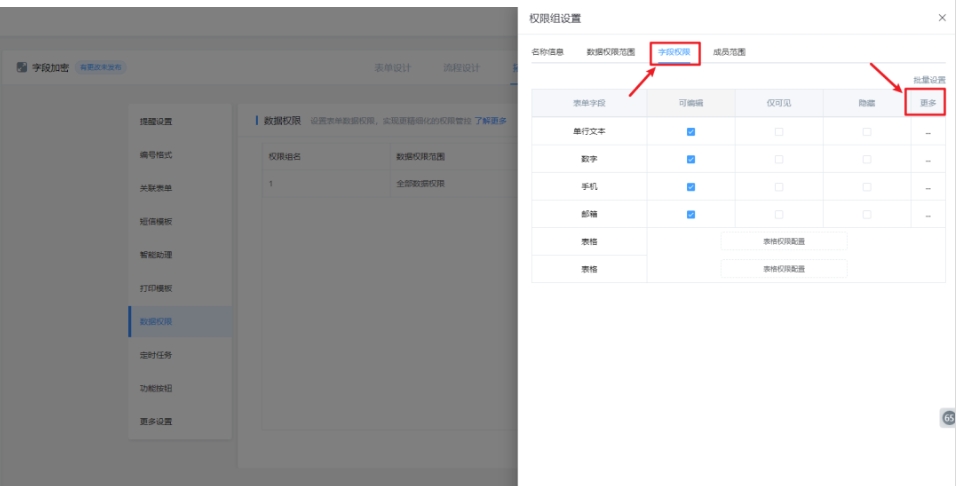Check 隐藏 for the 单行文本 field
This screenshot has height=486, width=956.
pyautogui.click(x=867, y=132)
